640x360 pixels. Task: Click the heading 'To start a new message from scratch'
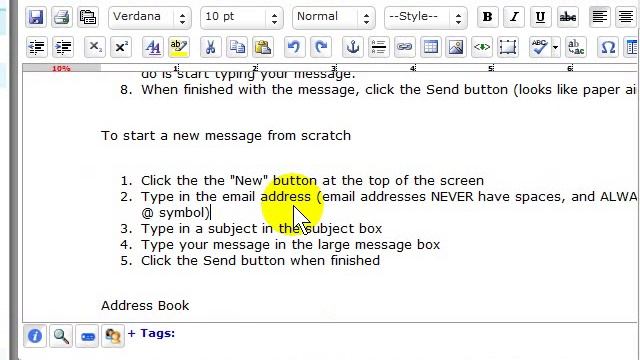point(226,136)
